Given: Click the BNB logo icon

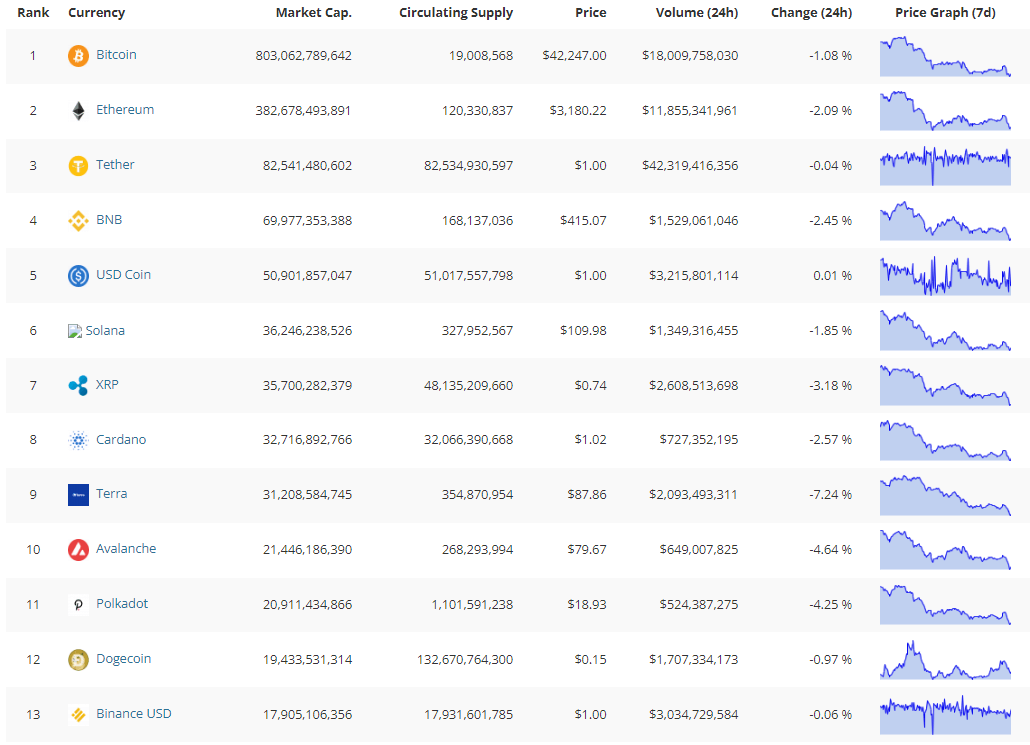Looking at the screenshot, I should 78,221.
